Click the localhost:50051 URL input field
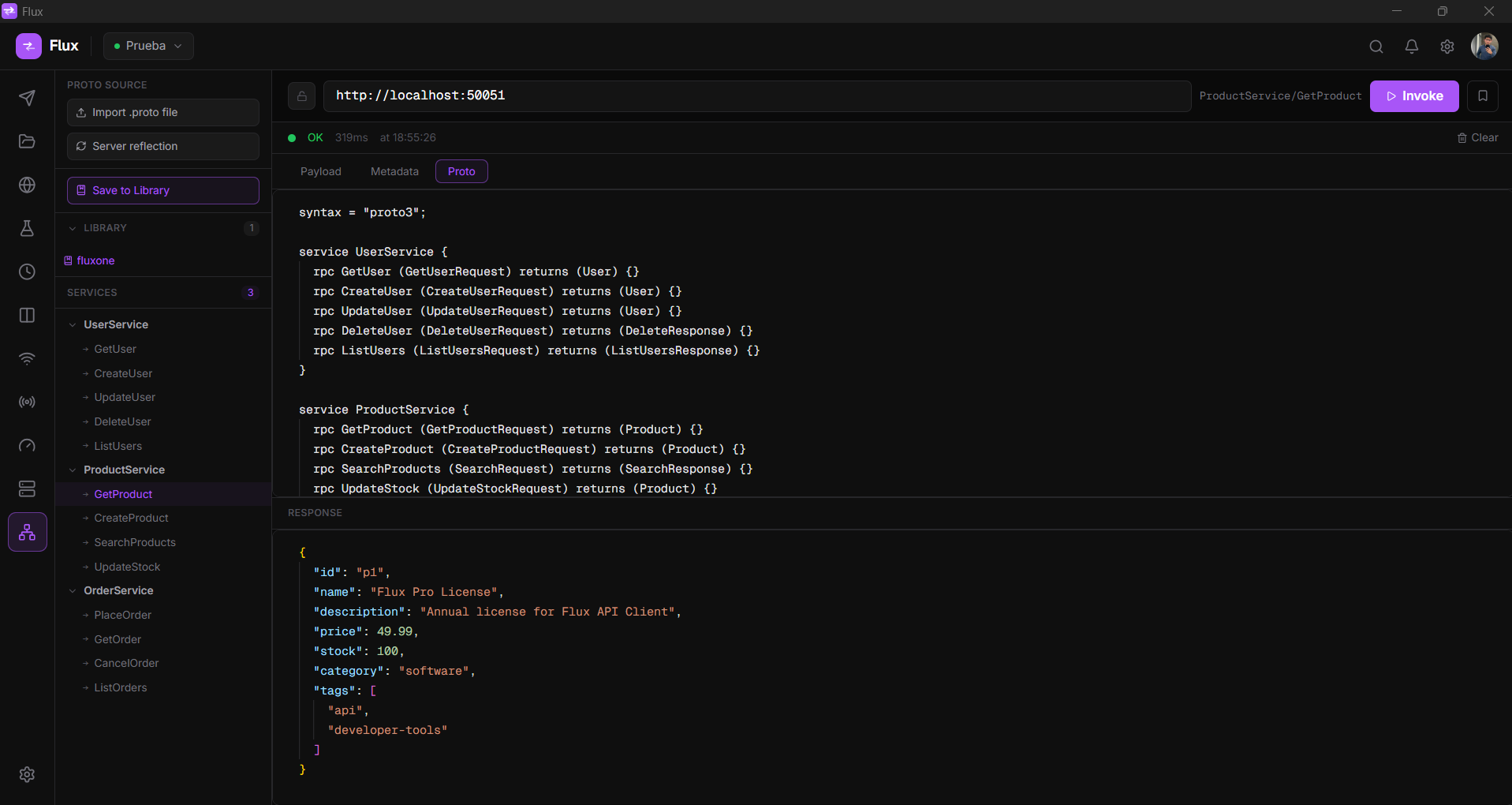The width and height of the screenshot is (1512, 805). click(757, 96)
